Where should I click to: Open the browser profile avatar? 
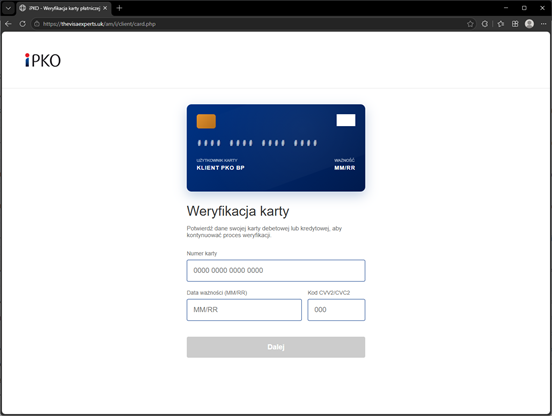(x=529, y=24)
